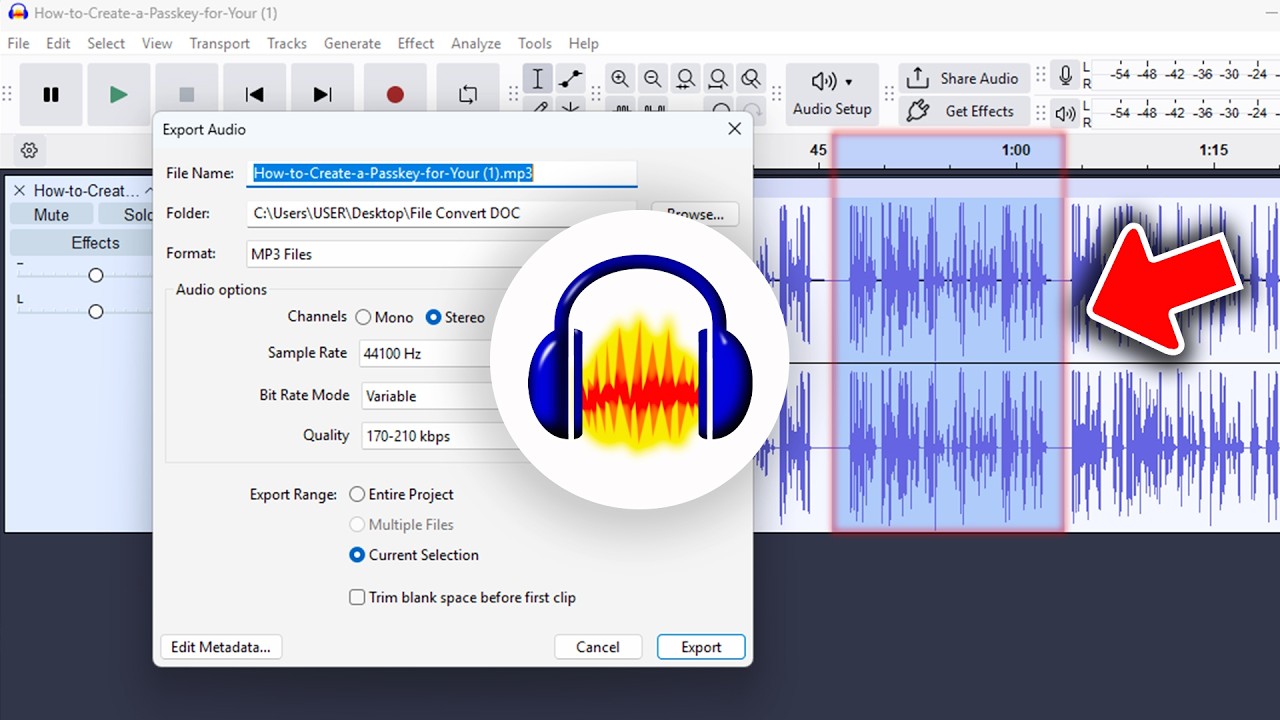Image resolution: width=1280 pixels, height=720 pixels.
Task: Mute the How-to-Creat track
Action: click(51, 215)
